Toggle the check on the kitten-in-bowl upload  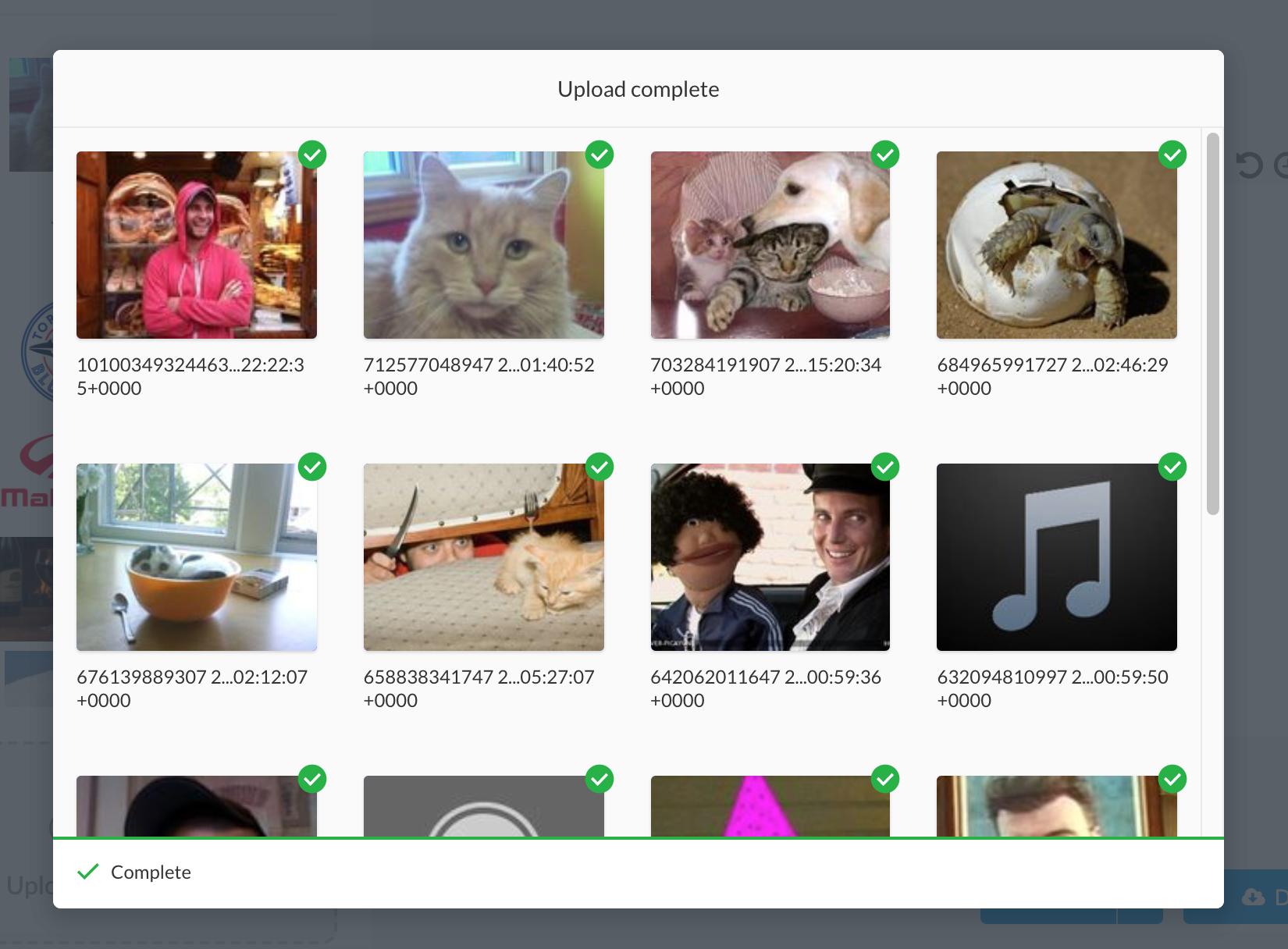312,467
